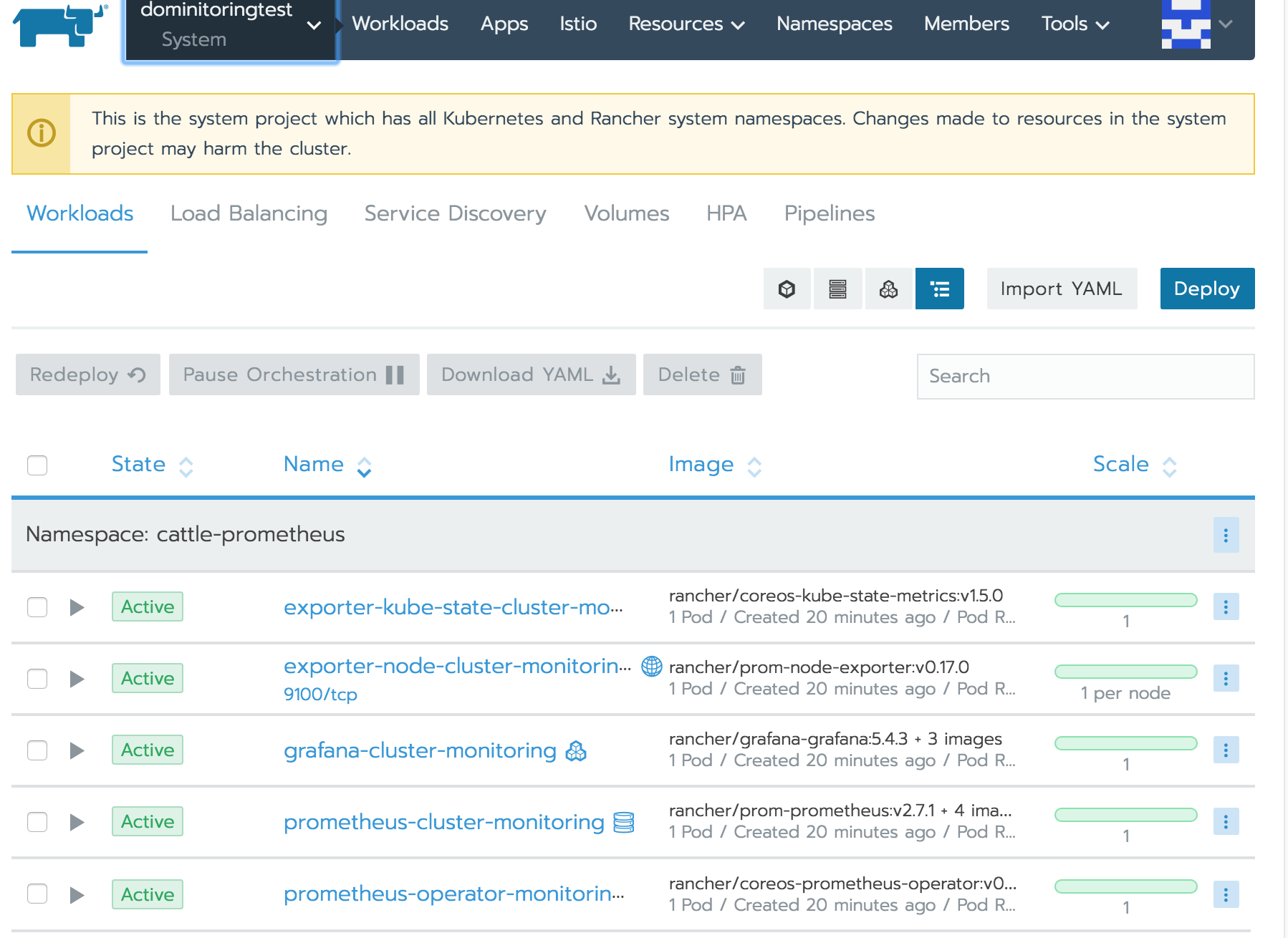Open the cattle-prometheus namespace kebab menu
The image size is (1288, 938).
(x=1226, y=534)
